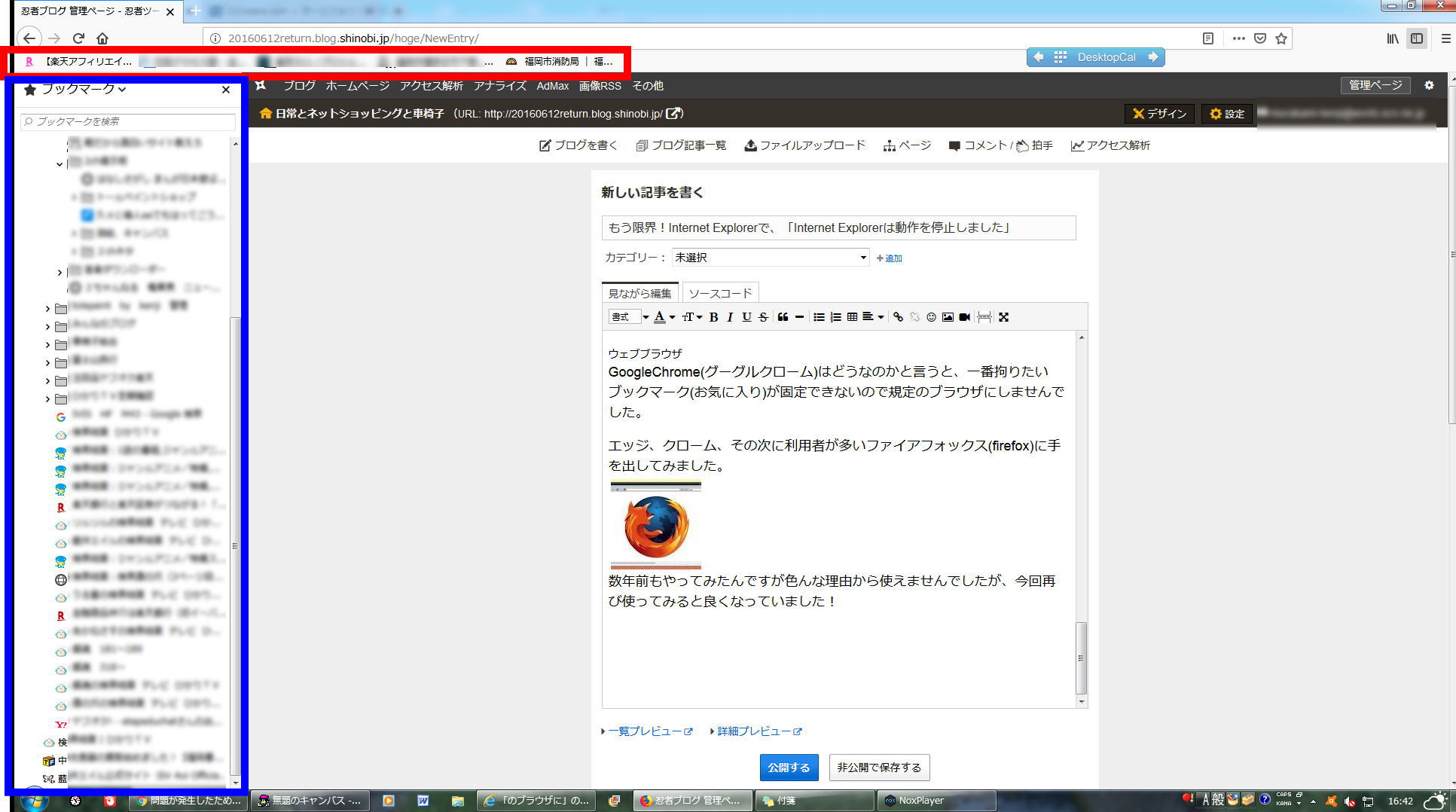Insert a video into the post
Screen dimensions: 1456x812
point(964,317)
